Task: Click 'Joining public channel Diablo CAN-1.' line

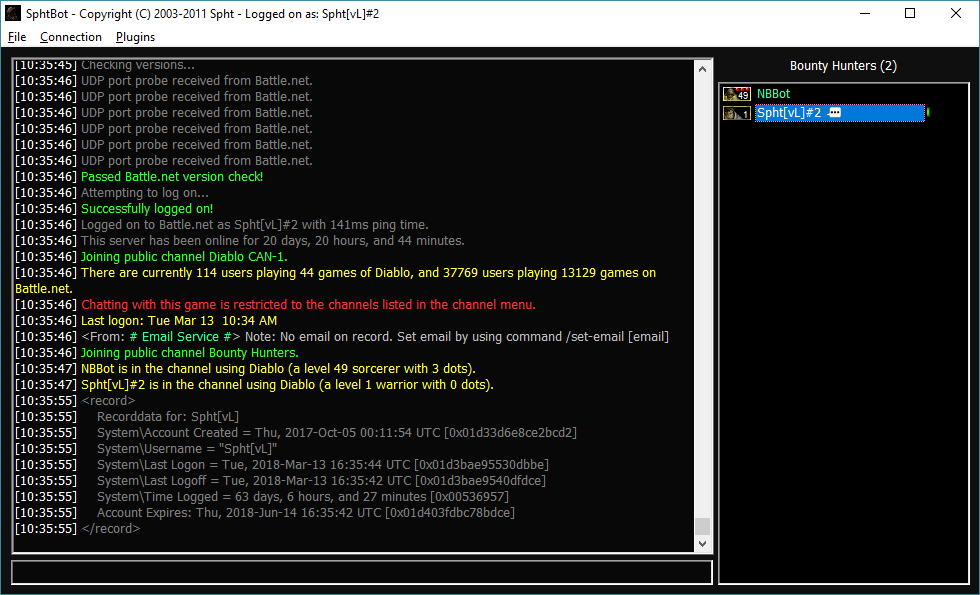Action: click(184, 257)
